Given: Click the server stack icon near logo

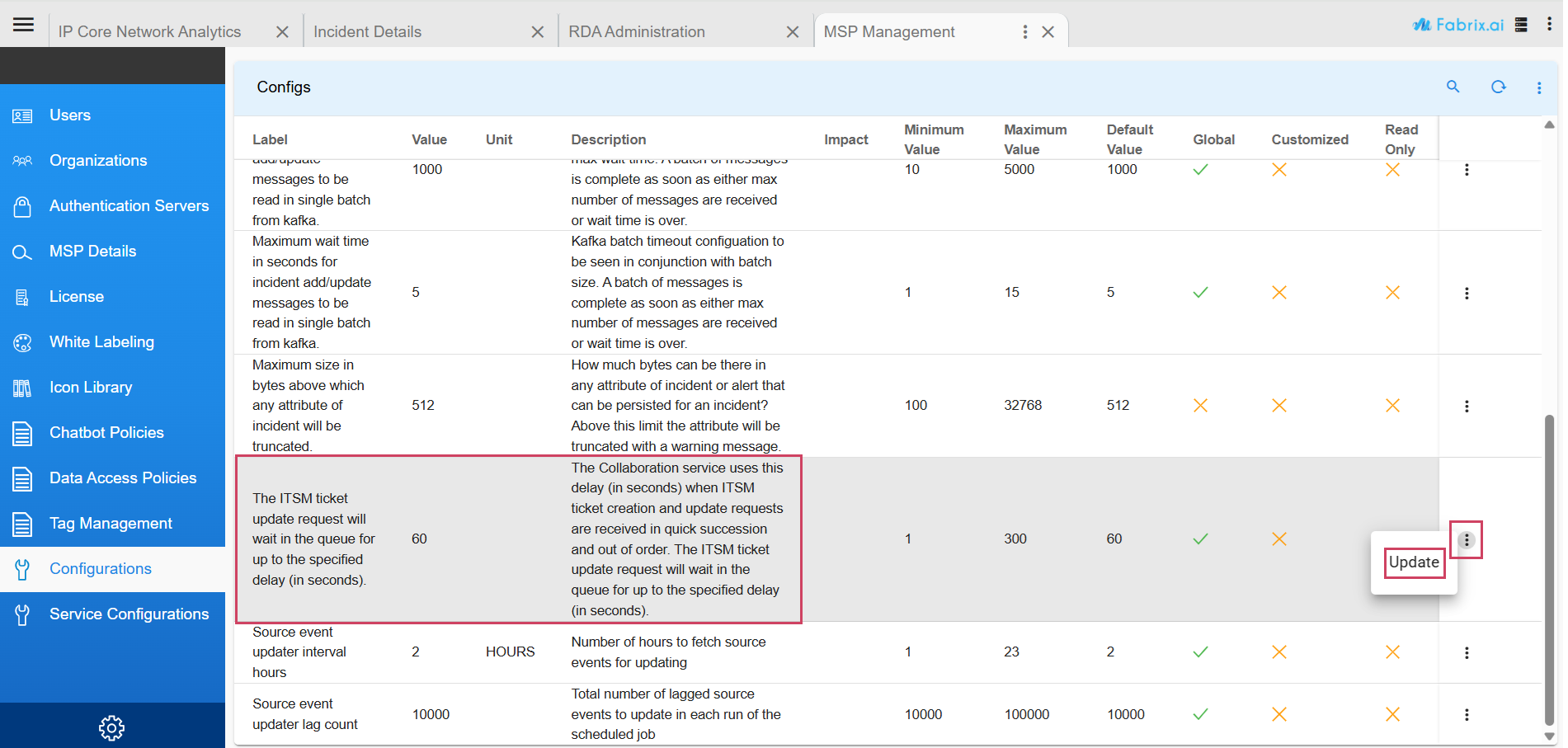Looking at the screenshot, I should (1521, 25).
